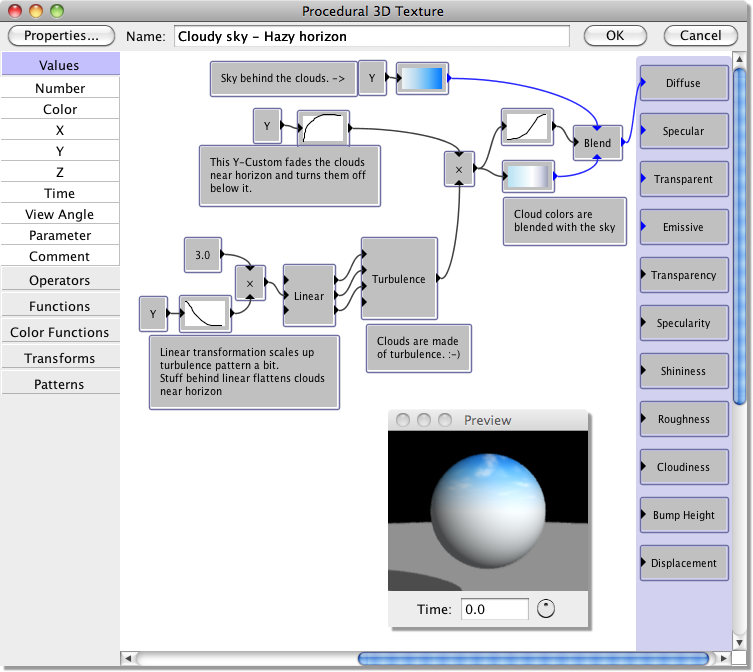The image size is (753, 672).
Task: Select View Angle from the Values list
Action: click(60, 214)
